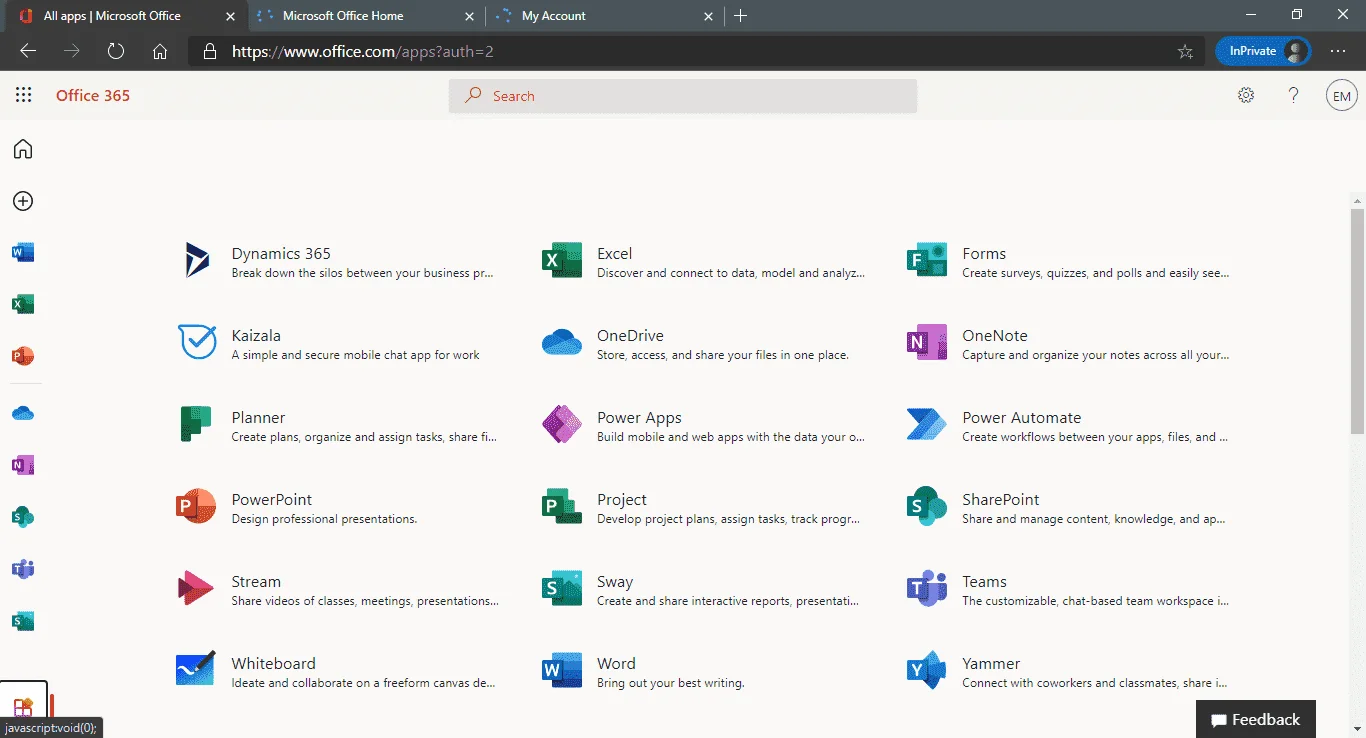The width and height of the screenshot is (1366, 738).
Task: Add this page to favorites
Action: [x=1185, y=52]
